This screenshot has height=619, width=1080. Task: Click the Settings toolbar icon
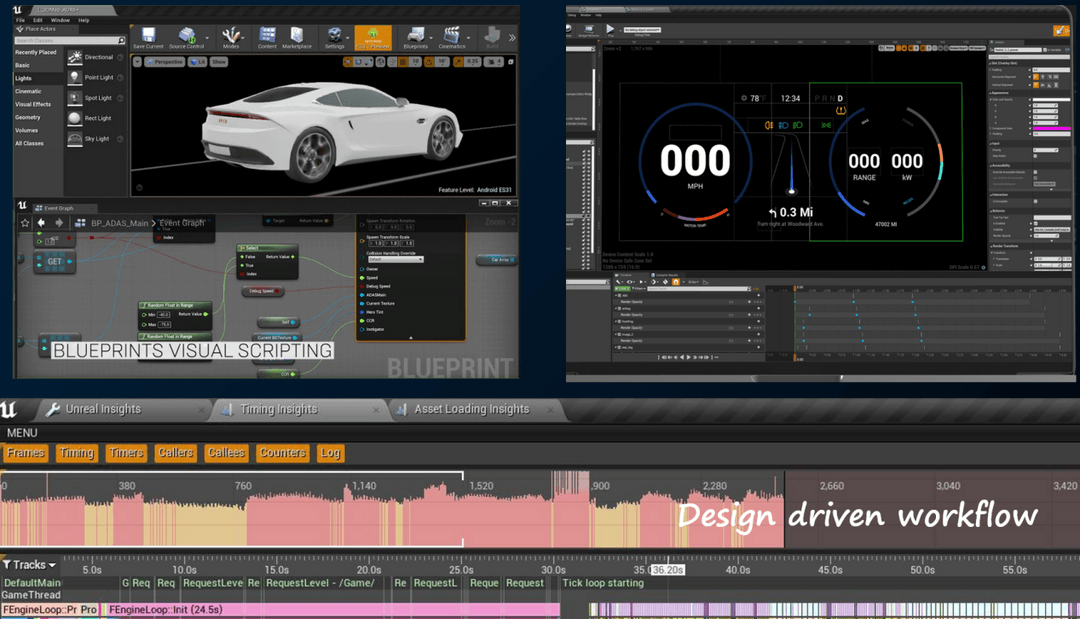coord(335,37)
